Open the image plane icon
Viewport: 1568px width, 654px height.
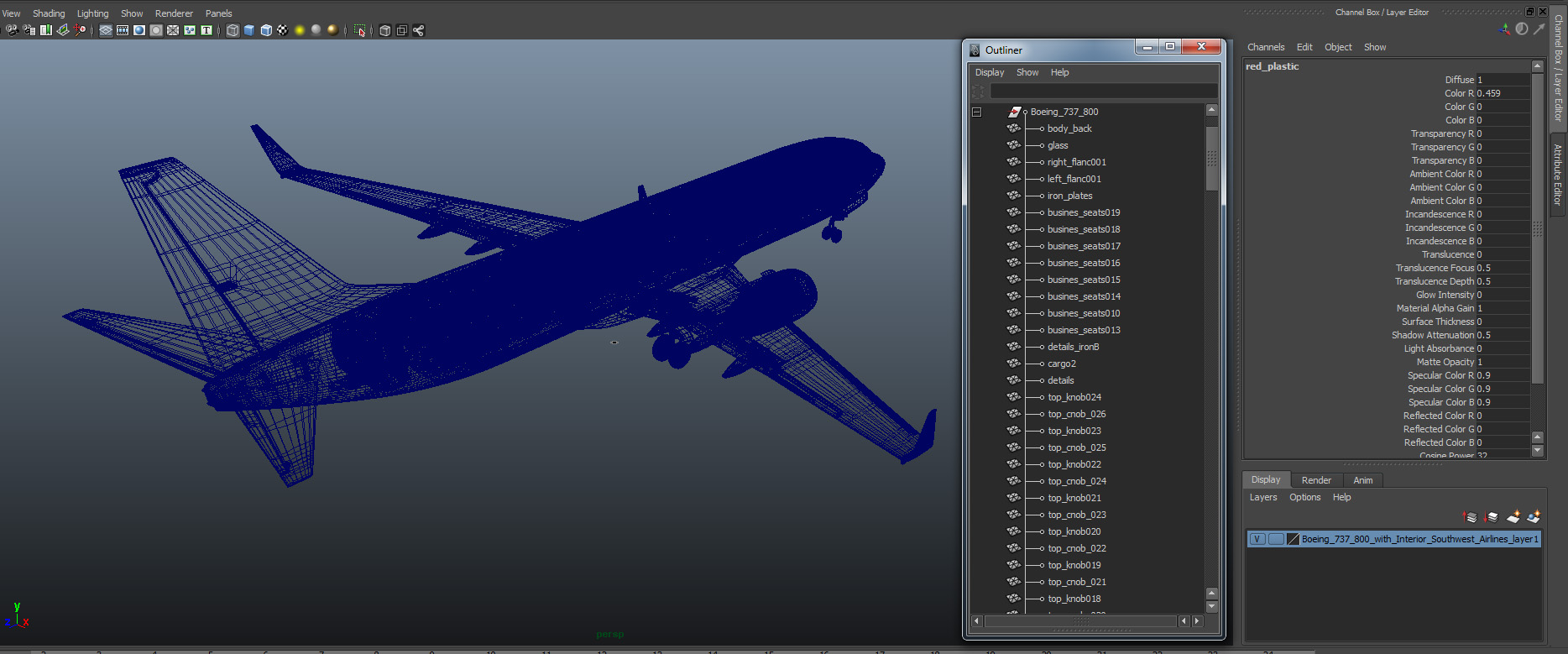(63, 30)
